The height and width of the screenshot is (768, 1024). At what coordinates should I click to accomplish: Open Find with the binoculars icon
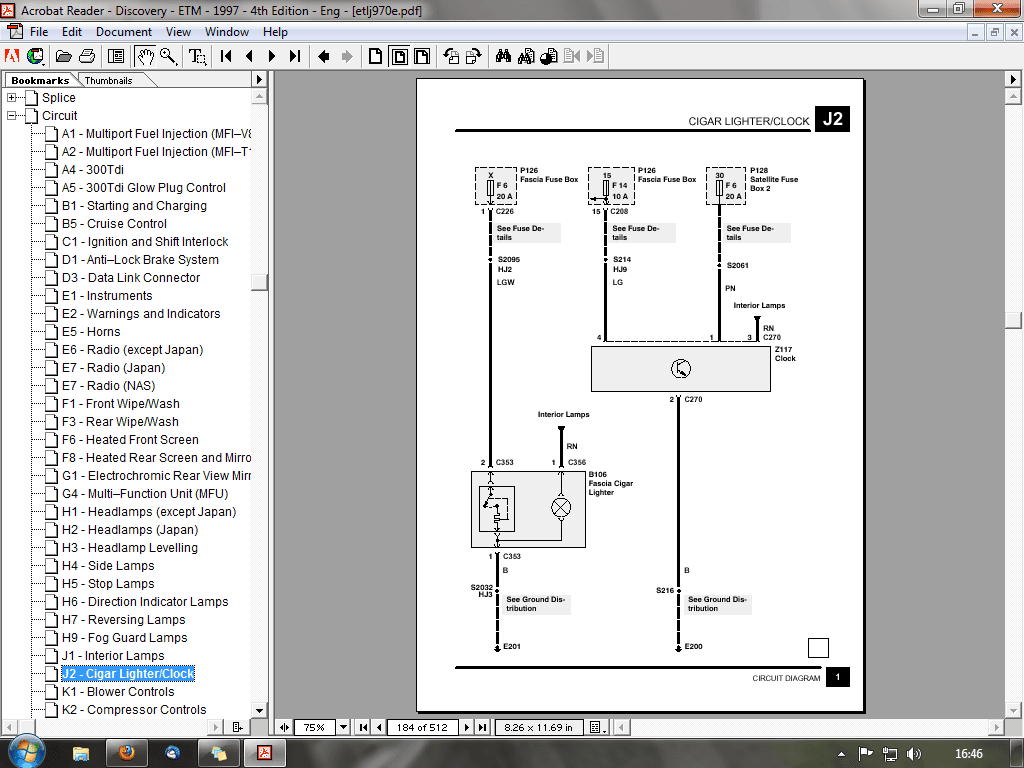pos(503,57)
